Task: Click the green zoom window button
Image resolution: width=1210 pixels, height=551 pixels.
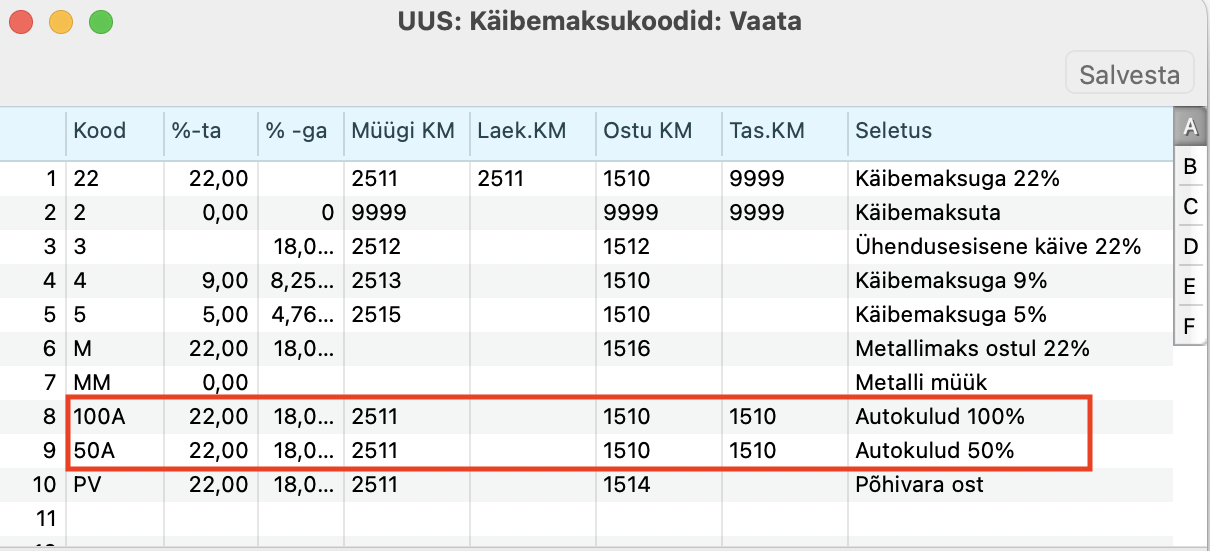Action: 101,21
